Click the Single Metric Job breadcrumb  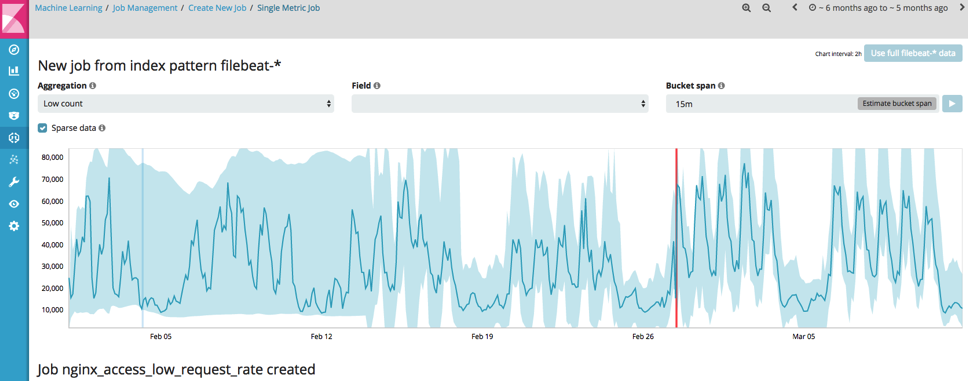pyautogui.click(x=288, y=9)
